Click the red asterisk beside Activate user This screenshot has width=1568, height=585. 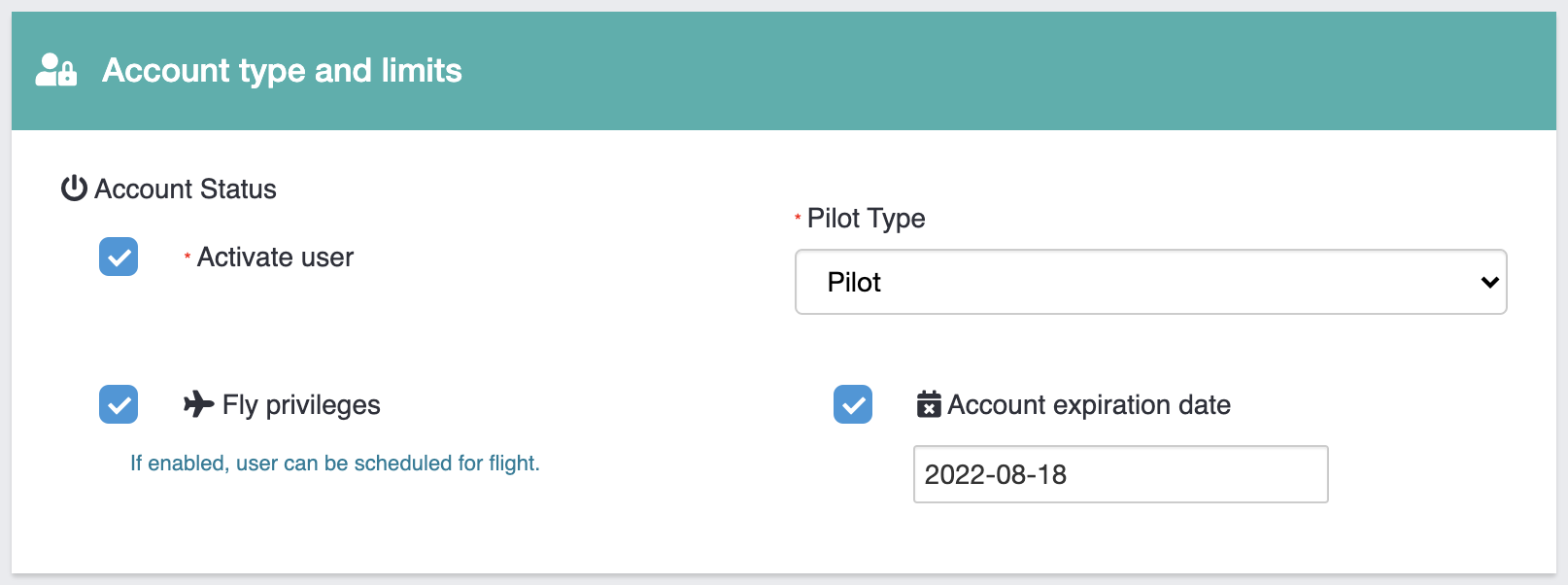(x=187, y=257)
